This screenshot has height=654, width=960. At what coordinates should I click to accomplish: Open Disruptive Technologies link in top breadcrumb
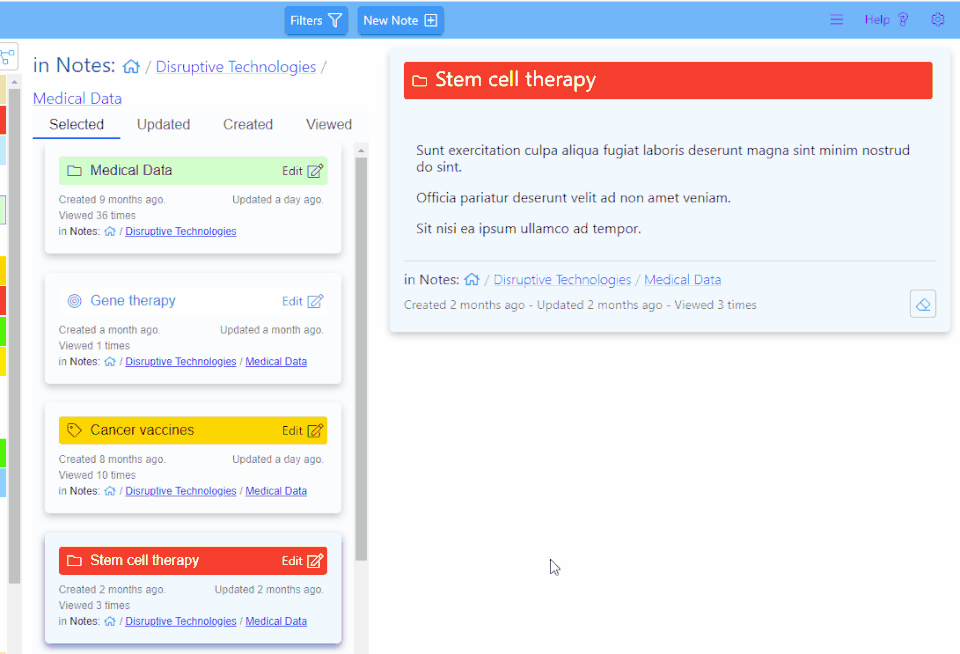(236, 67)
